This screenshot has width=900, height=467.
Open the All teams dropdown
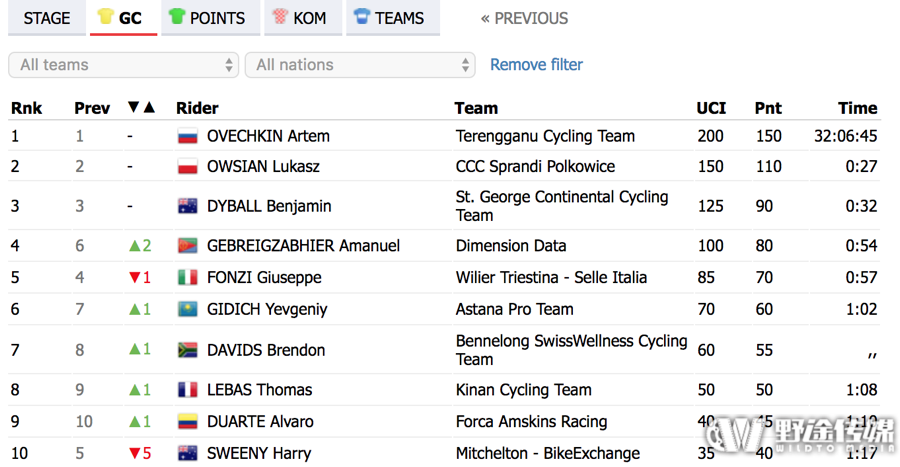(x=123, y=65)
